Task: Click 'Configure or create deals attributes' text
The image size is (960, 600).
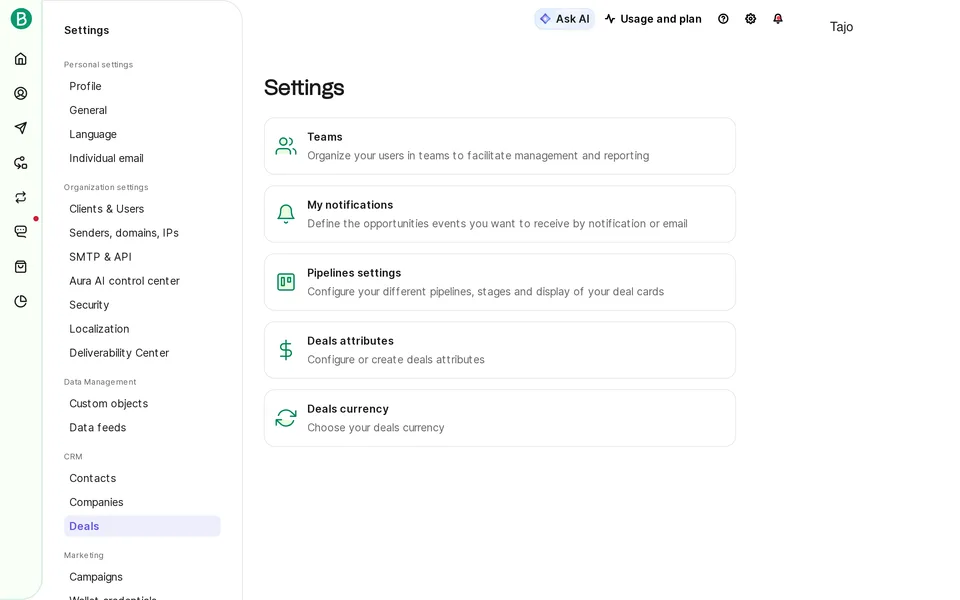Action: pyautogui.click(x=396, y=359)
